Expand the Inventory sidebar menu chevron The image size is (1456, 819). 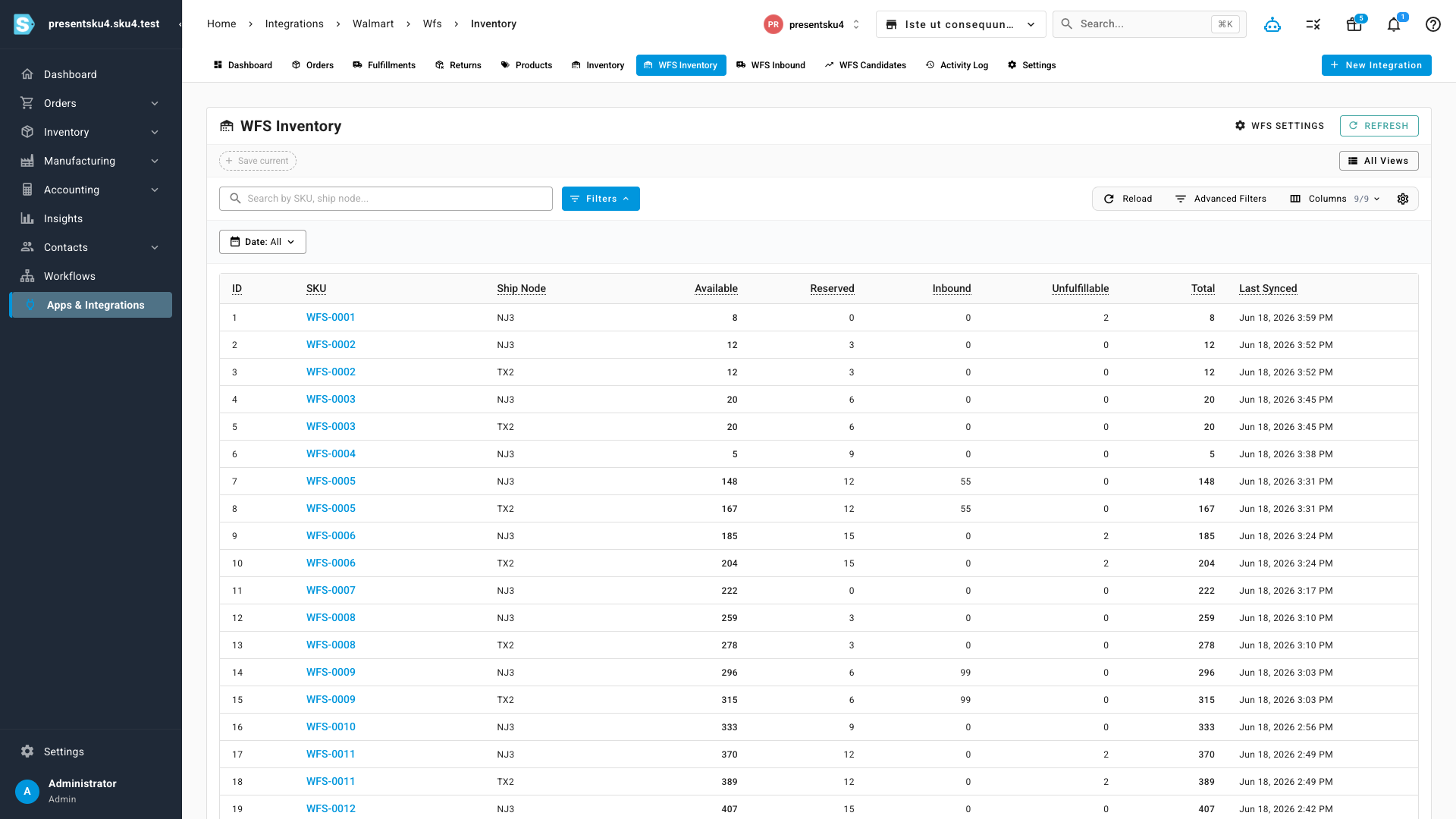point(155,132)
